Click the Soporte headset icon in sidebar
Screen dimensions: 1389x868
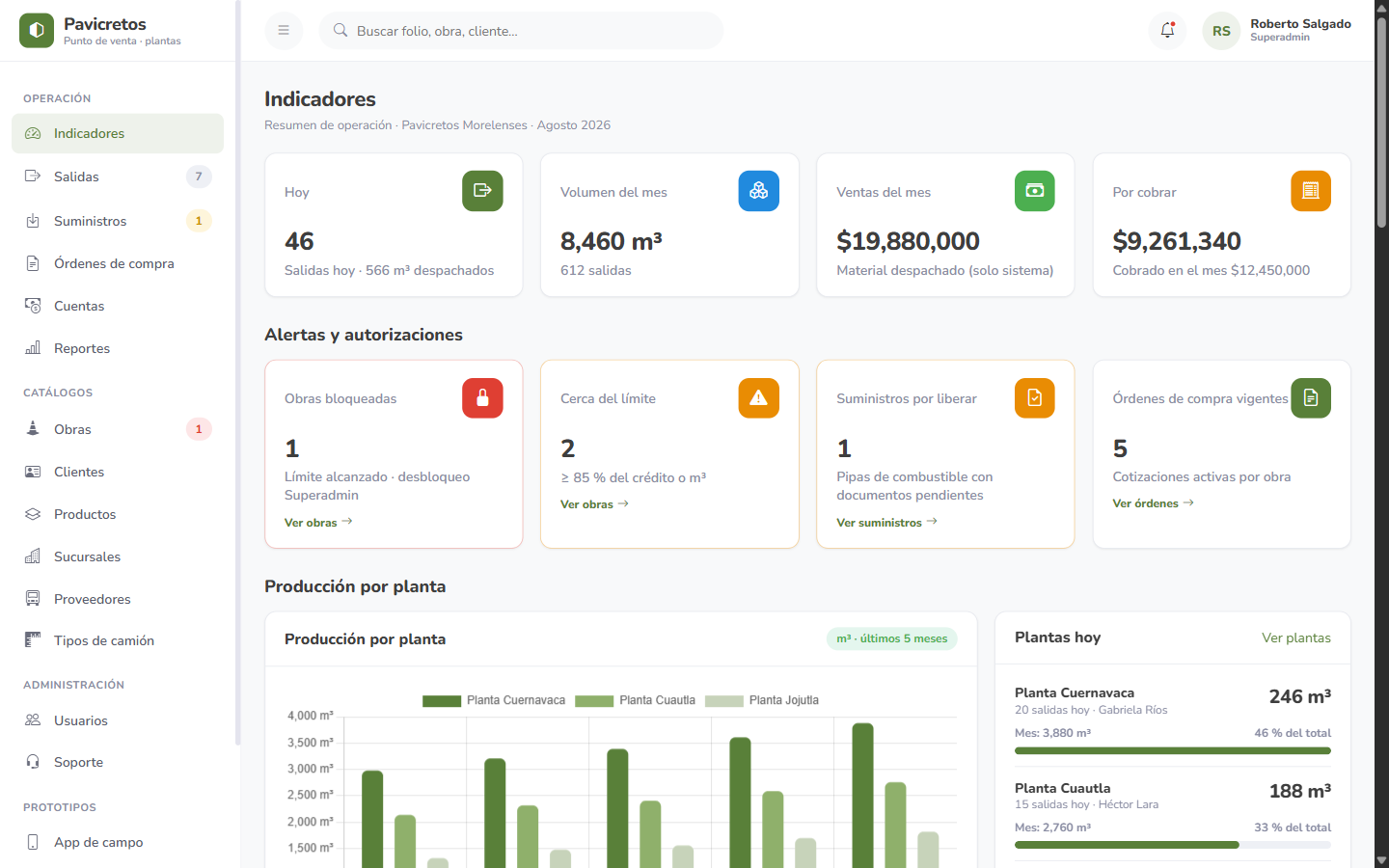click(x=33, y=762)
